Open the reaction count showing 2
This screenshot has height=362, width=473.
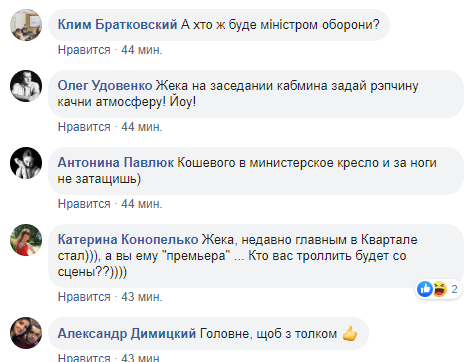(454, 289)
